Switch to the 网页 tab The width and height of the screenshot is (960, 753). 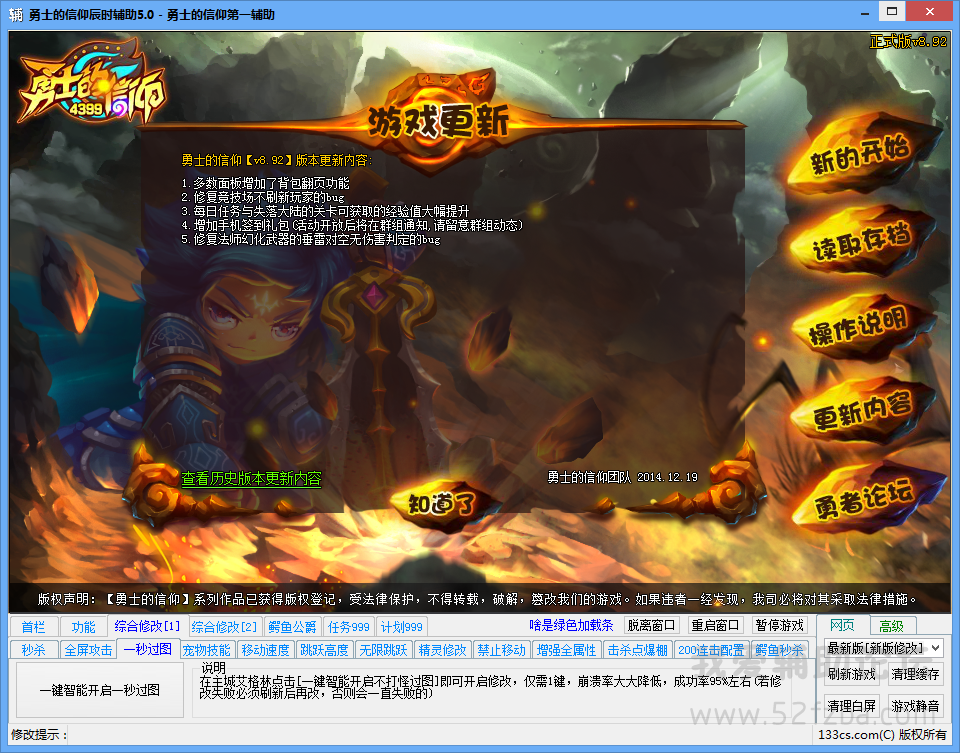(x=842, y=625)
